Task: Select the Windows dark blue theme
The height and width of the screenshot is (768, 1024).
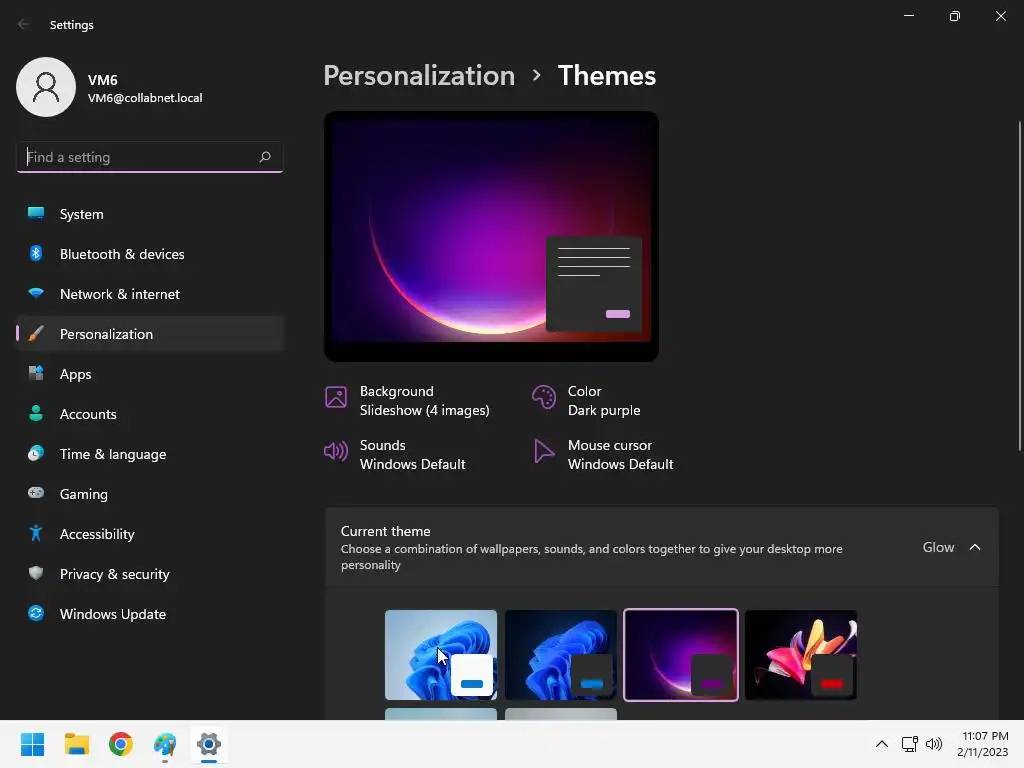Action: pyautogui.click(x=561, y=655)
